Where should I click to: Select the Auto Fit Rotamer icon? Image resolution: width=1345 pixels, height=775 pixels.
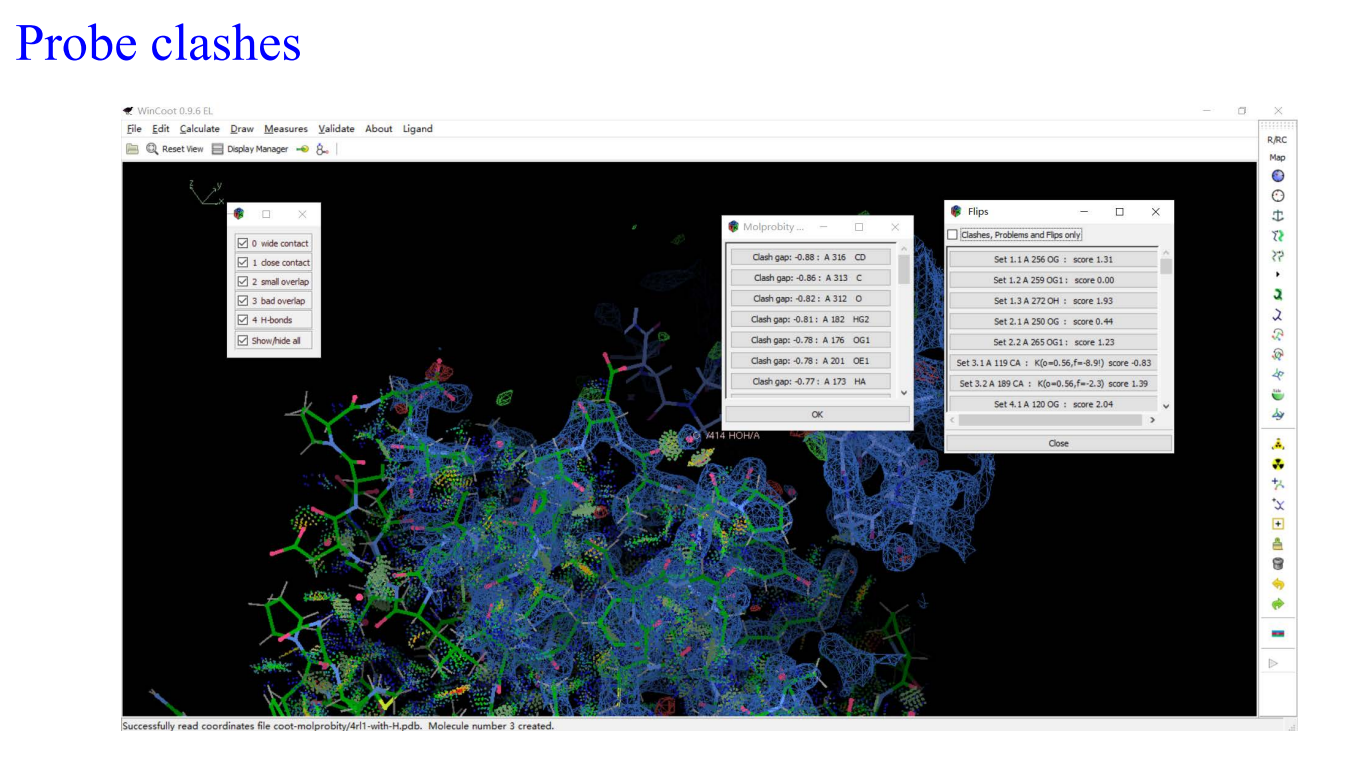[1277, 295]
